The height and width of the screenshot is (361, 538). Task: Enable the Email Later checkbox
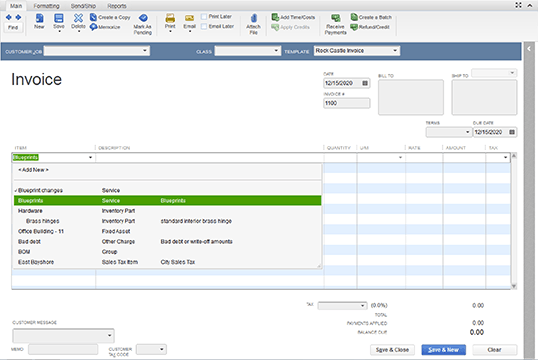[x=204, y=26]
